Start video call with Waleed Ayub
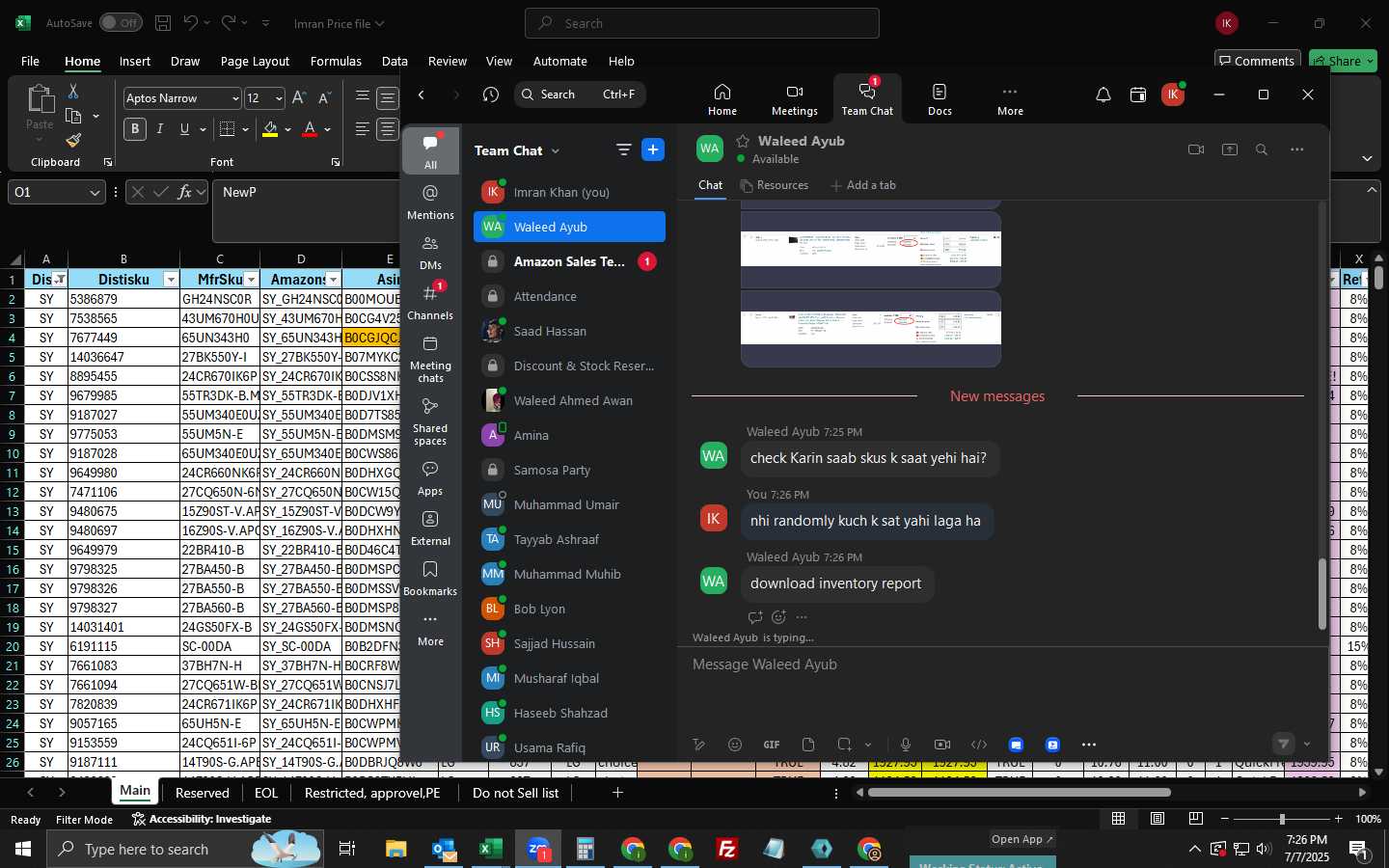The width and height of the screenshot is (1389, 868). [x=1196, y=149]
